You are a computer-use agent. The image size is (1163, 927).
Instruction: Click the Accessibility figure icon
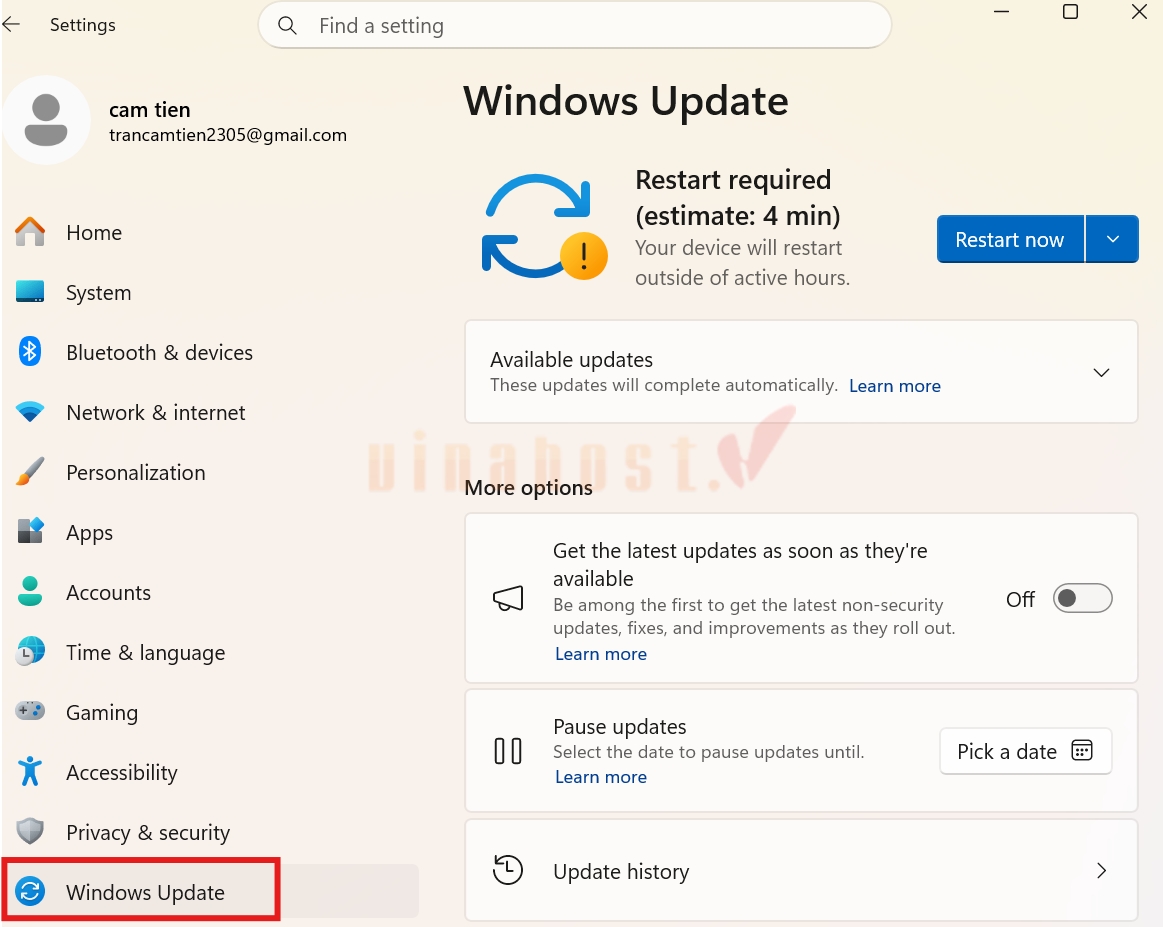(30, 771)
